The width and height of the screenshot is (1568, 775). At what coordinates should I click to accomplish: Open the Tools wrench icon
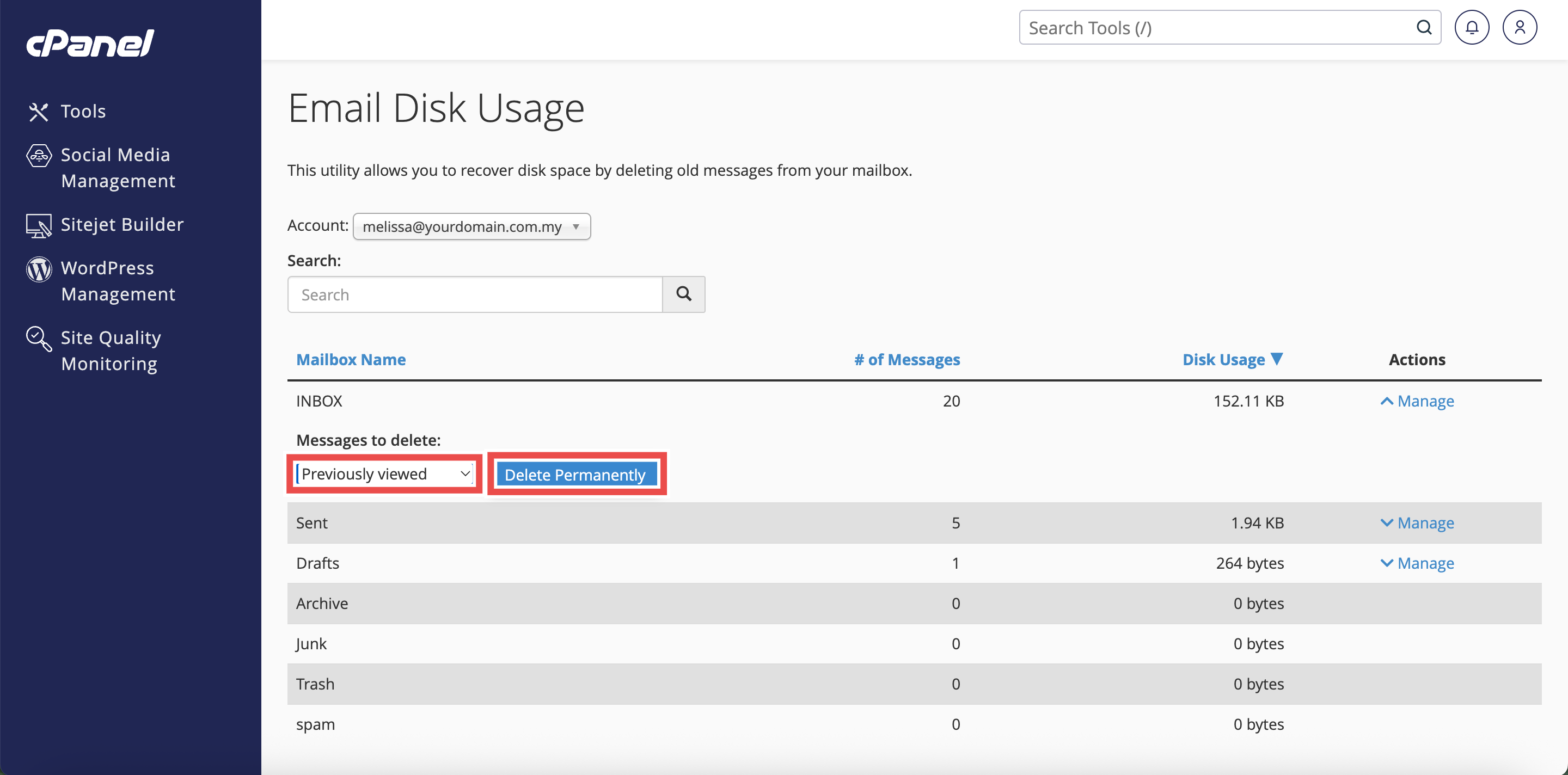[38, 112]
